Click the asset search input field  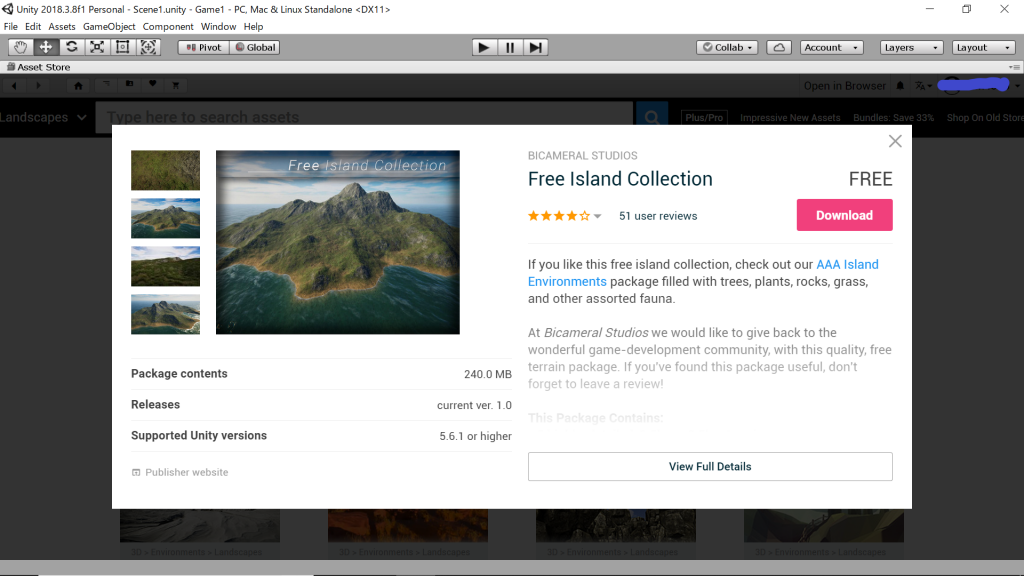(364, 117)
